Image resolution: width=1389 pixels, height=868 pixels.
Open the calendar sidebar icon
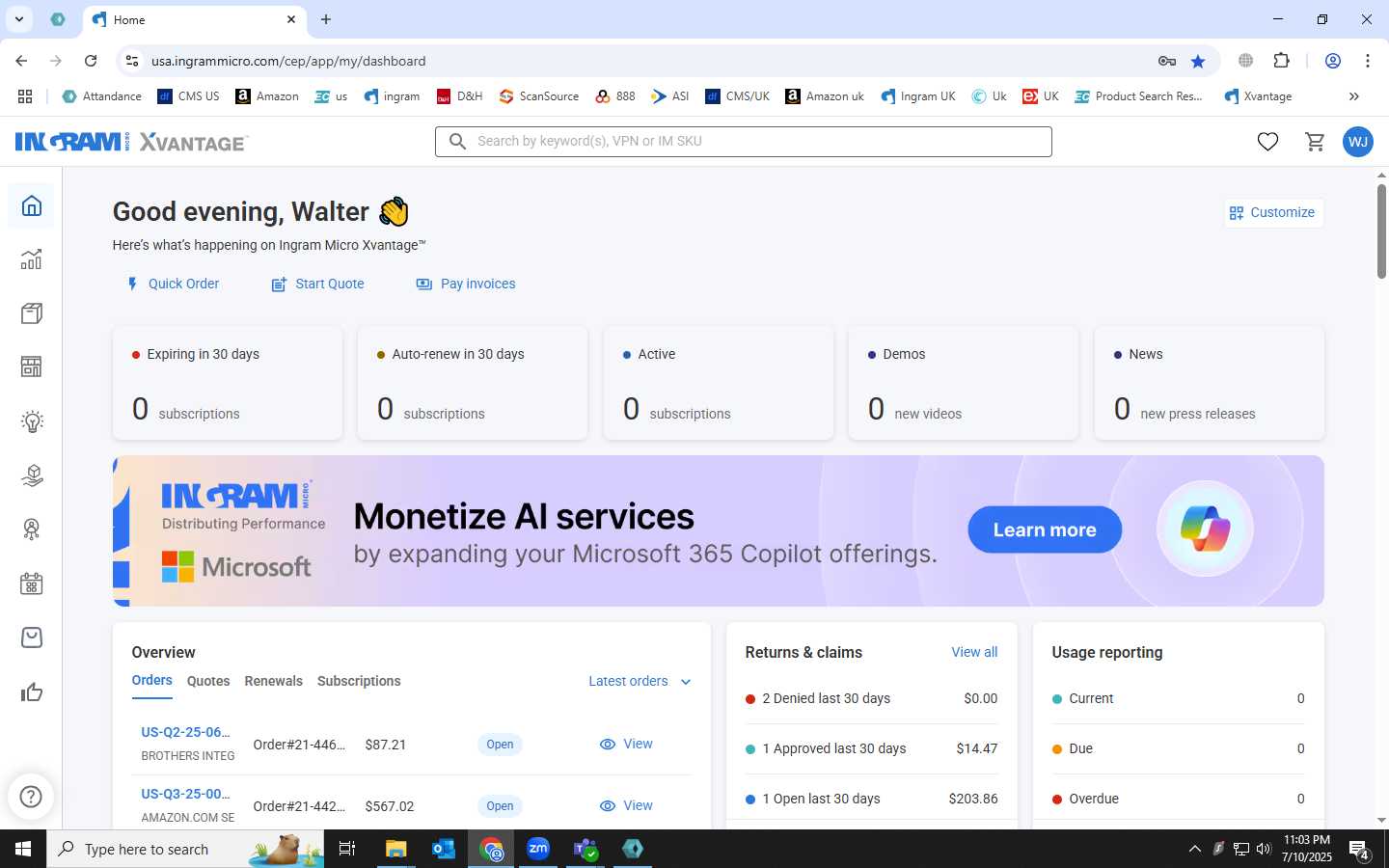point(32,583)
